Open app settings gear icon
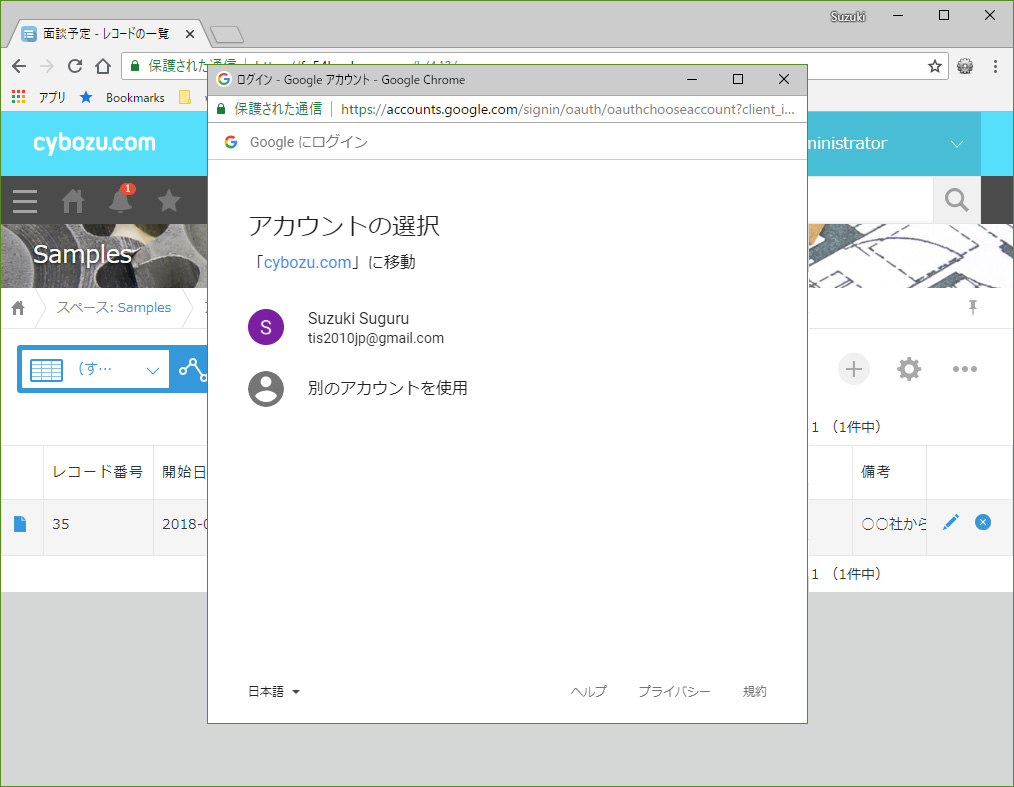 [909, 369]
